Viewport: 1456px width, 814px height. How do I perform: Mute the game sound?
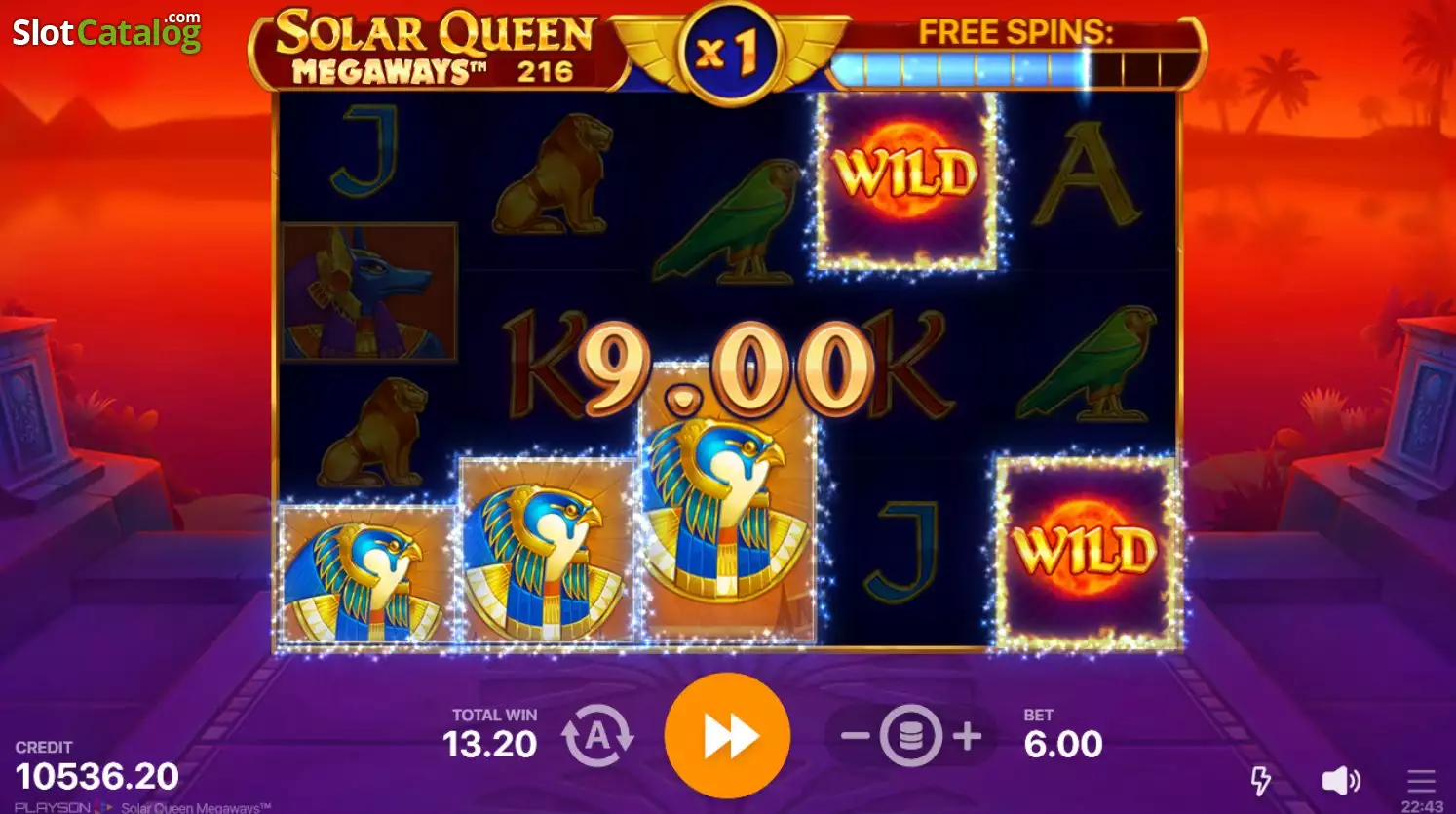1341,780
